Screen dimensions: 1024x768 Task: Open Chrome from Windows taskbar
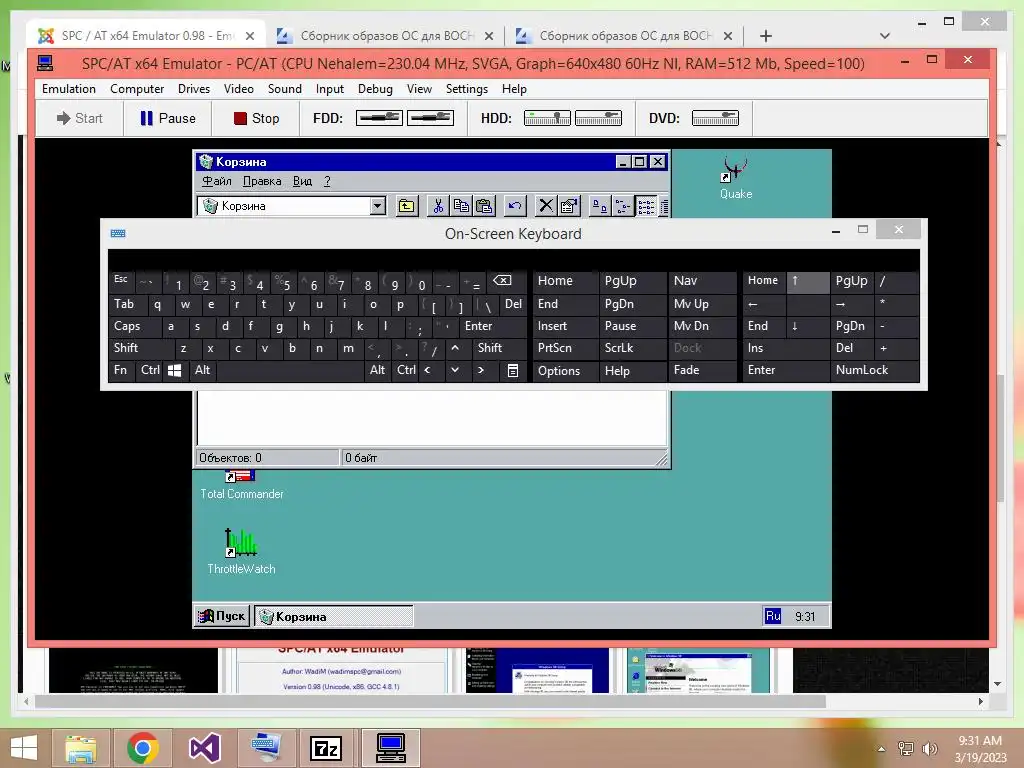[142, 748]
